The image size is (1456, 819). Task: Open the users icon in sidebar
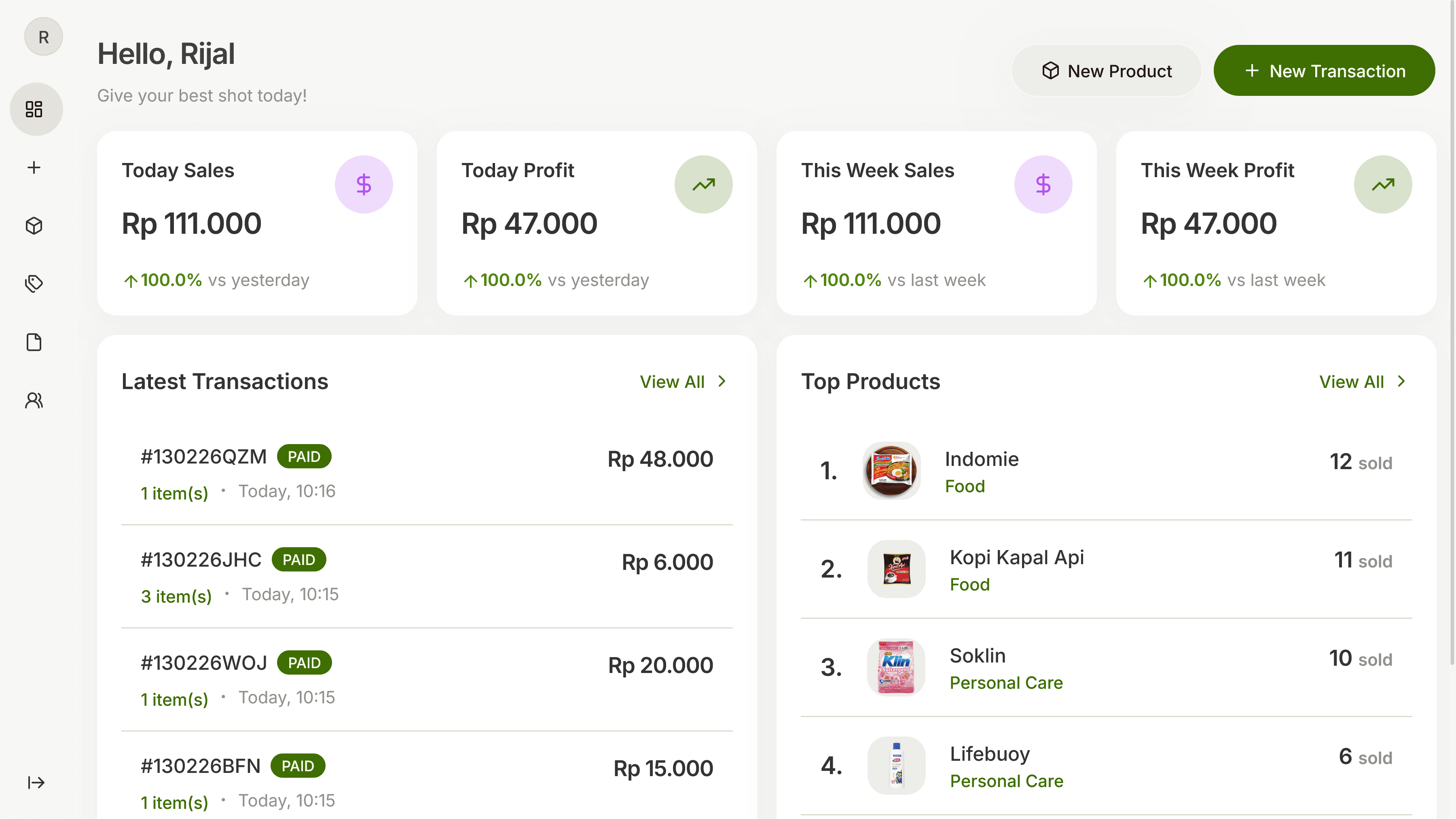[34, 400]
